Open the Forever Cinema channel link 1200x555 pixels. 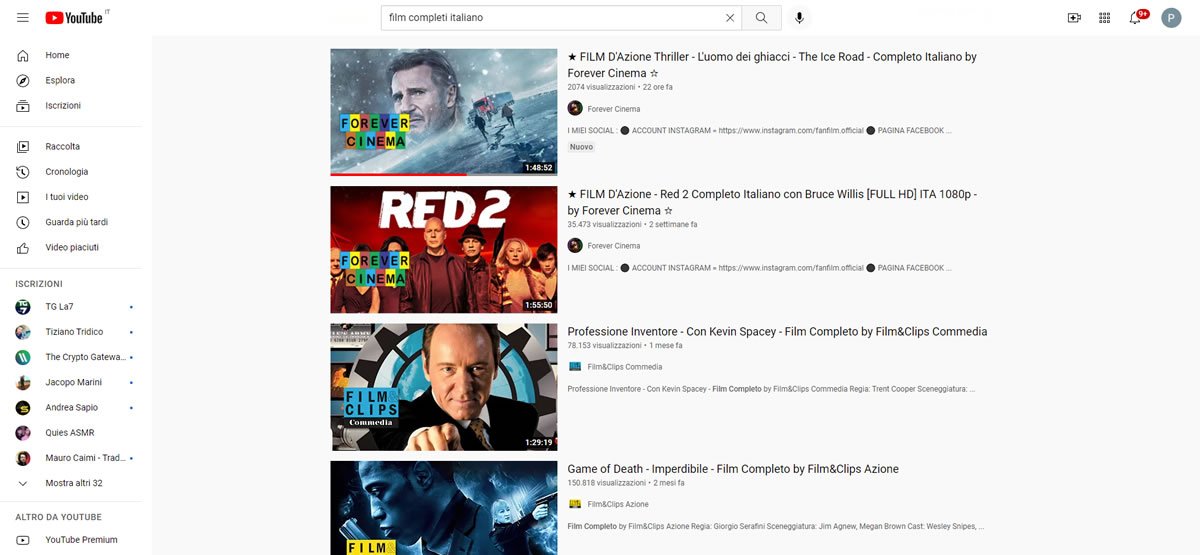tap(613, 109)
